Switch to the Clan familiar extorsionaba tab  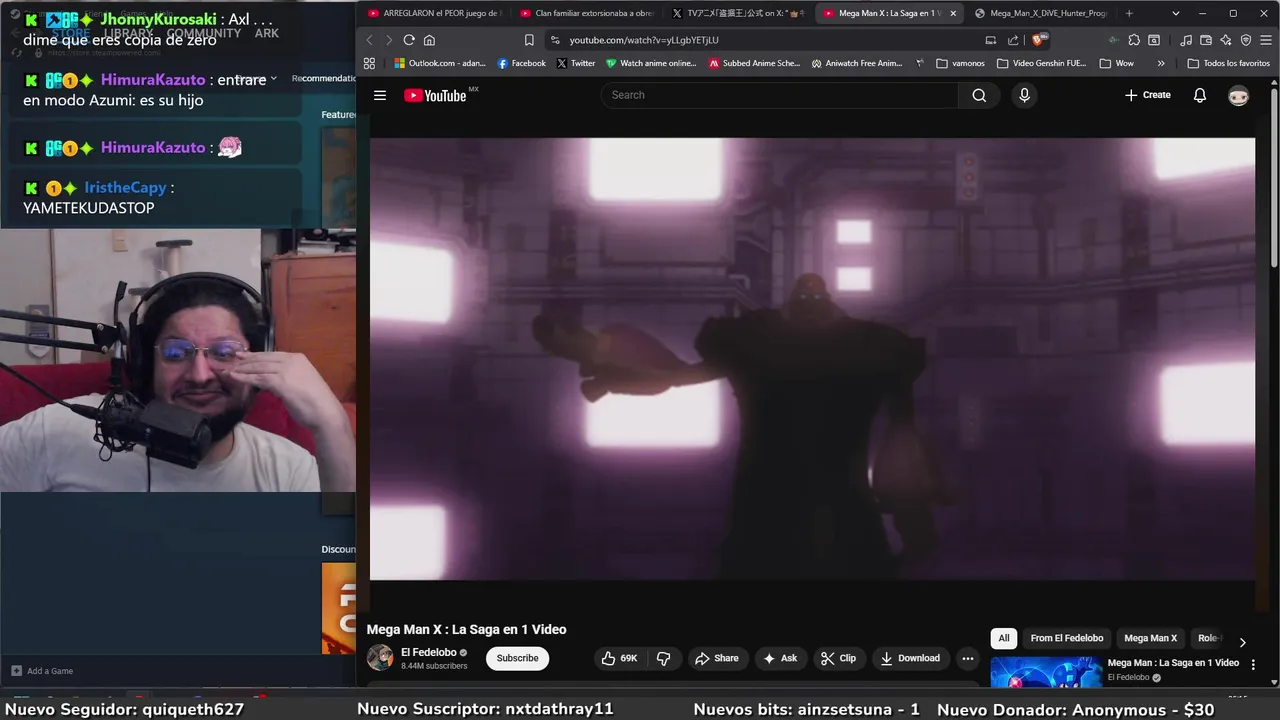[x=587, y=13]
